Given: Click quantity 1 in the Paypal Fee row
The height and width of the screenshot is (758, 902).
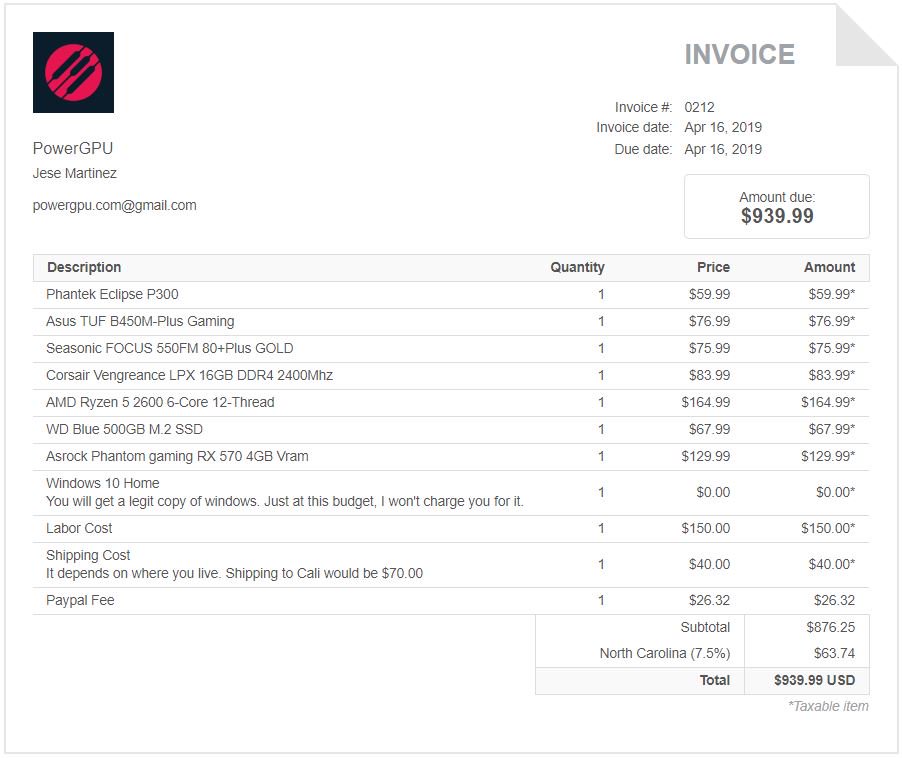Looking at the screenshot, I should 601,600.
